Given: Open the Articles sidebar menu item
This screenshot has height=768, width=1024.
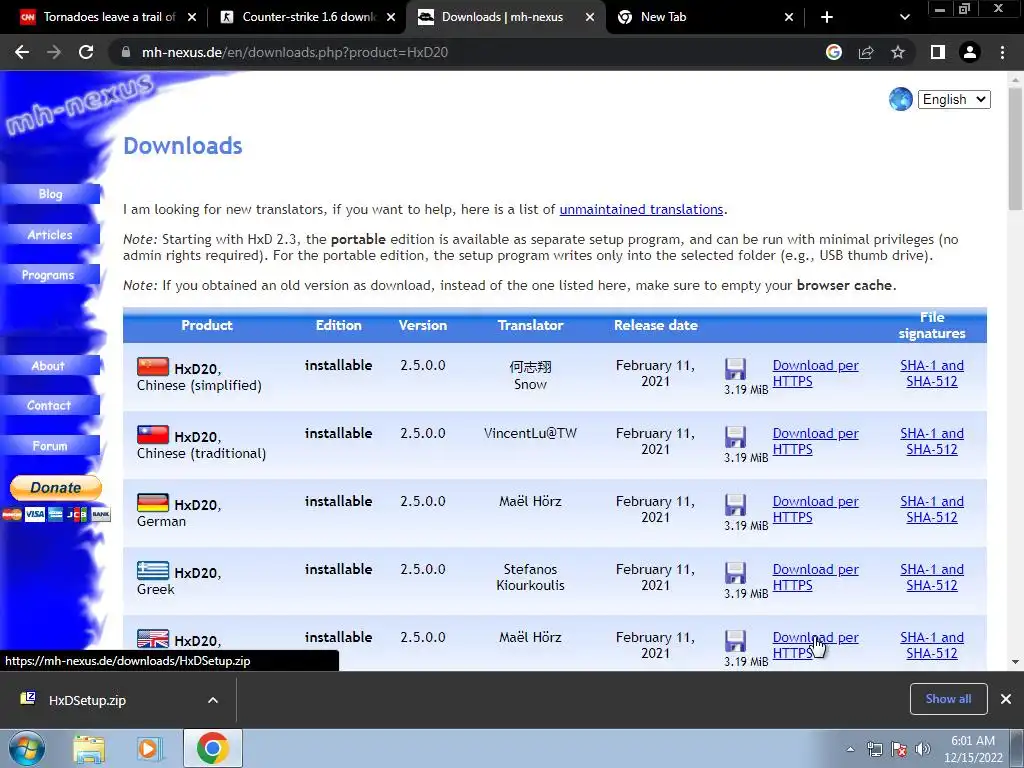Looking at the screenshot, I should (x=50, y=234).
